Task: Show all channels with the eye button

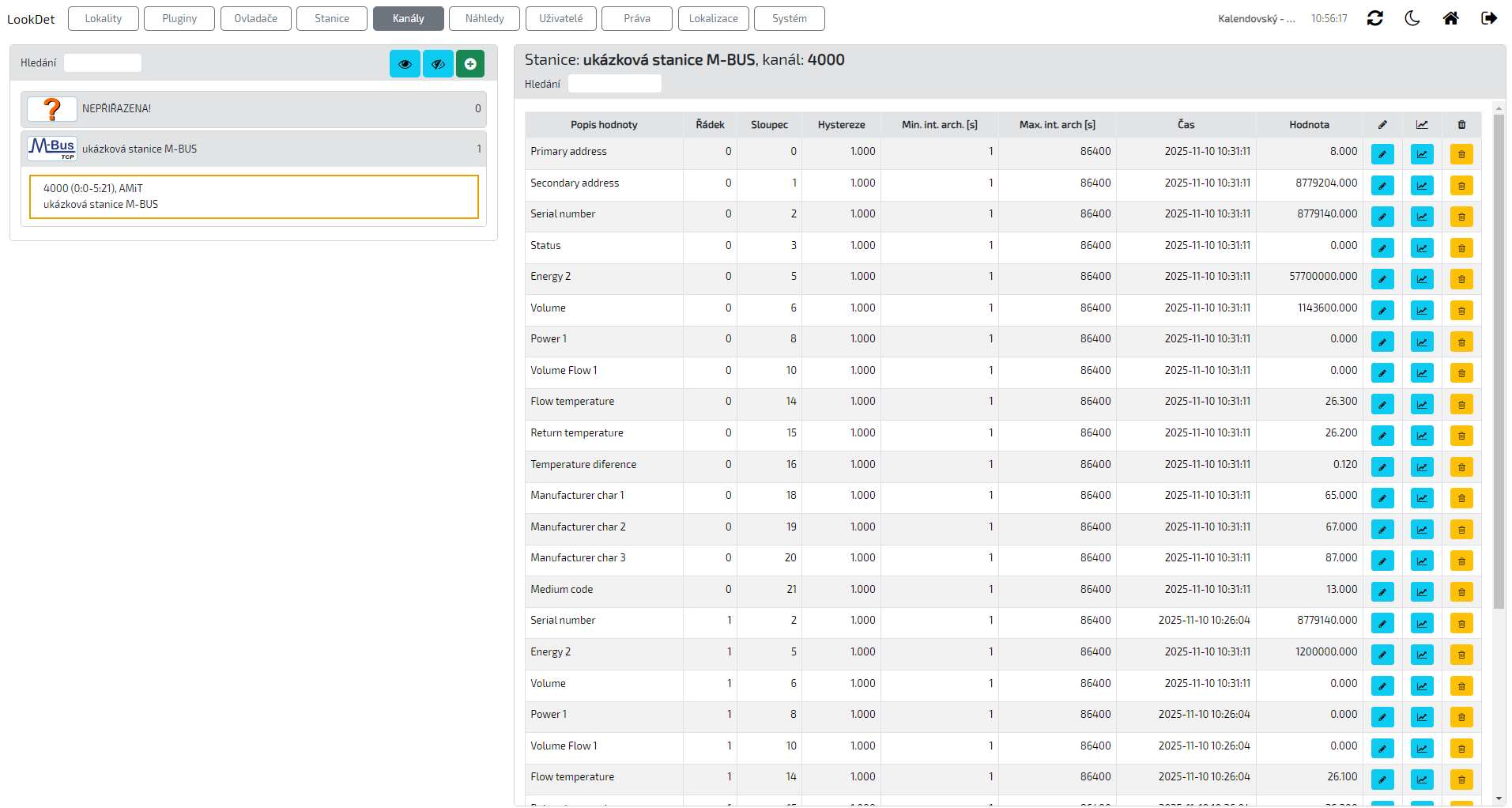Action: (405, 64)
